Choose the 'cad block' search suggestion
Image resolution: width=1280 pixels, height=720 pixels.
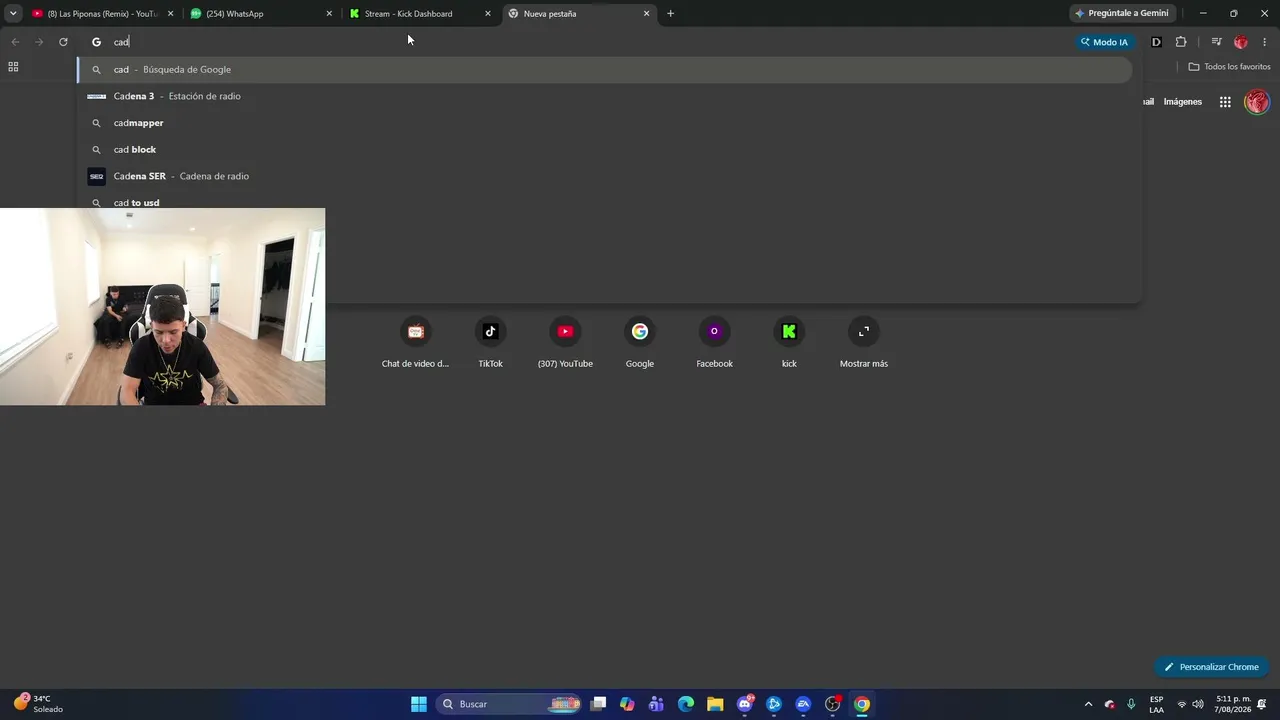[604, 150]
